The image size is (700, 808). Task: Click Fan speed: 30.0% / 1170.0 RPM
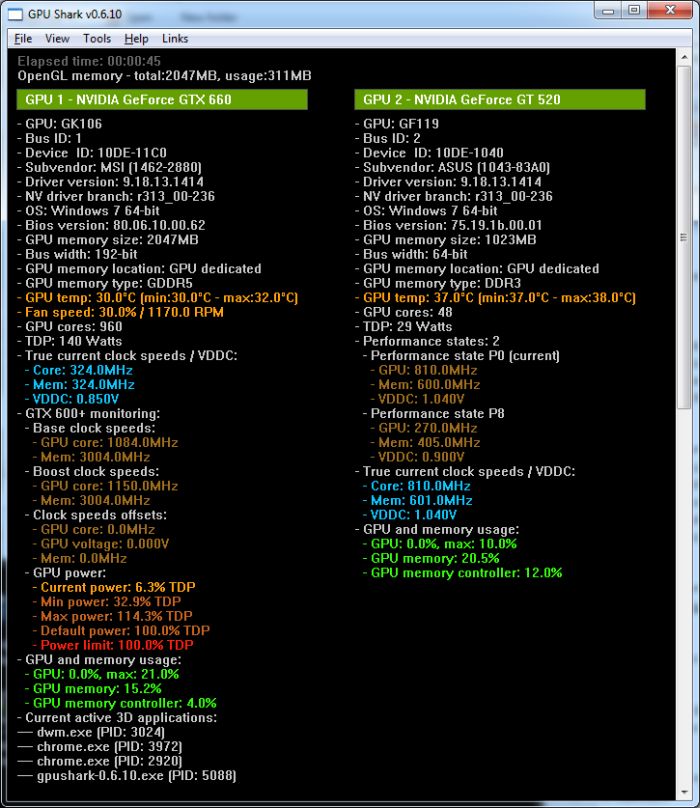[121, 312]
